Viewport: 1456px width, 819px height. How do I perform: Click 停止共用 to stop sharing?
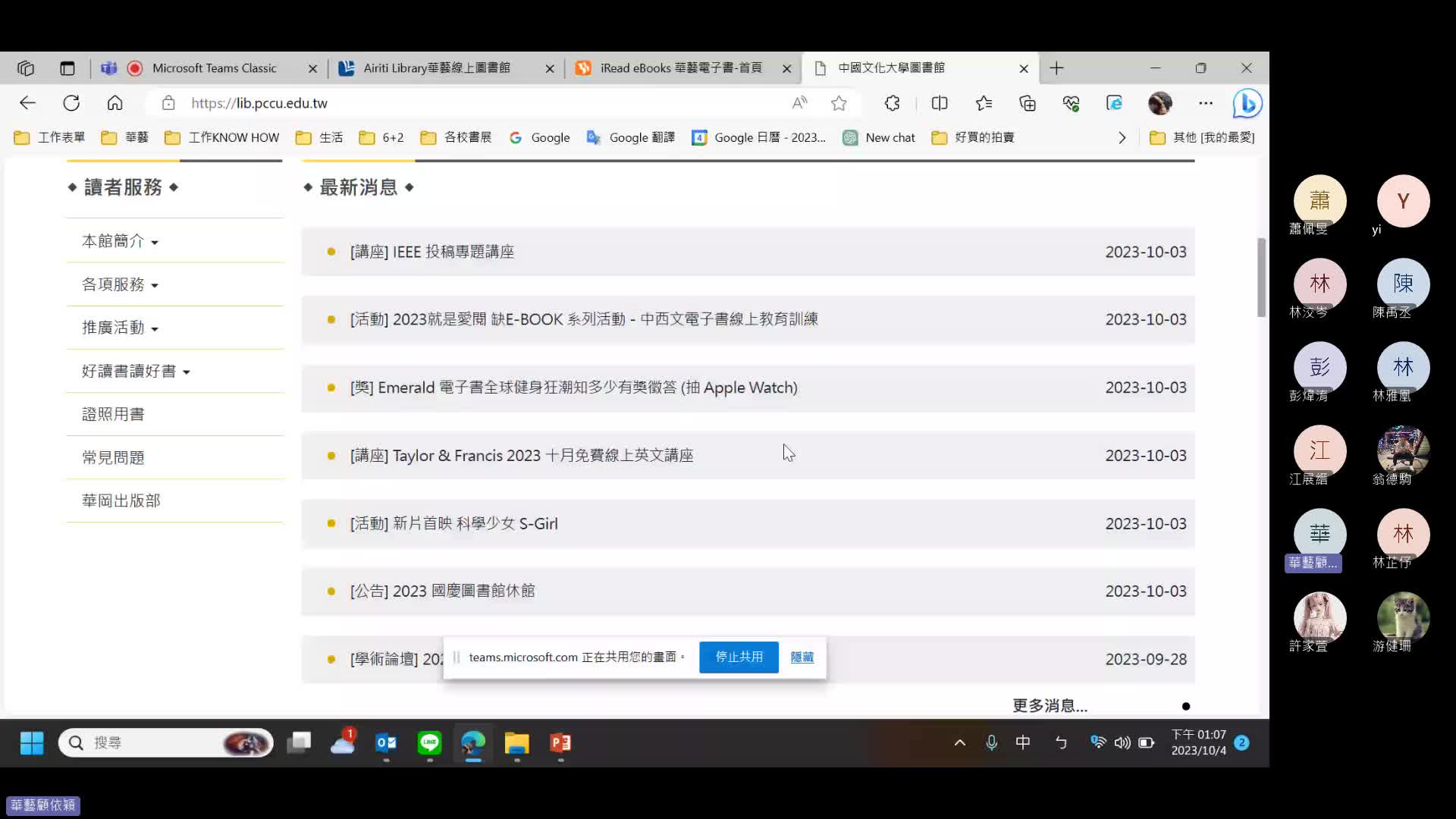tap(739, 657)
